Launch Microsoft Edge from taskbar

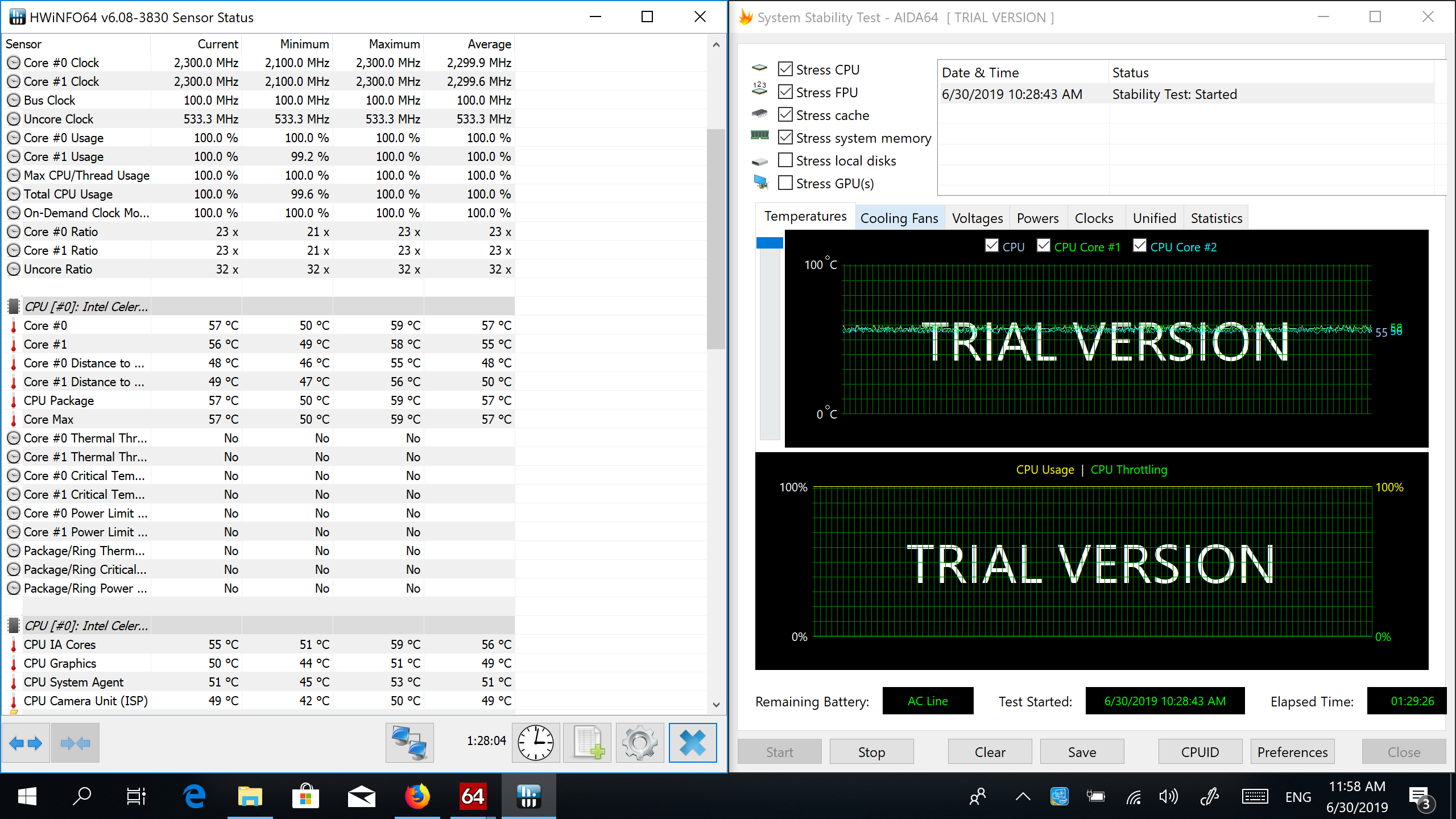[195, 796]
